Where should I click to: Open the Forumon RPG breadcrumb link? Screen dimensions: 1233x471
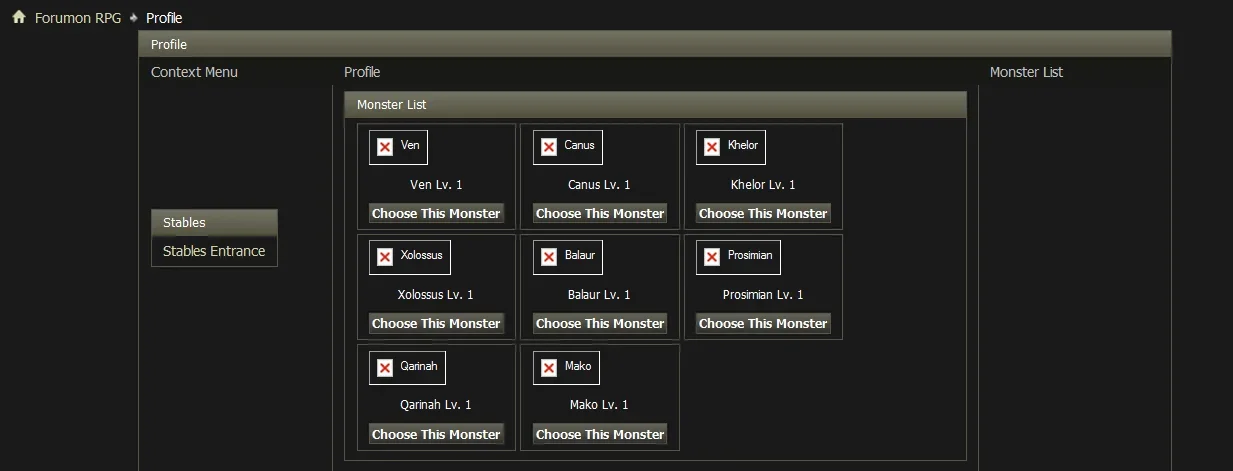[78, 18]
